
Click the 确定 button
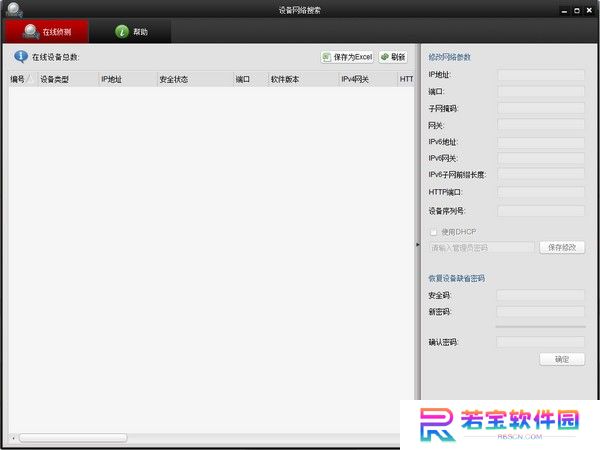pyautogui.click(x=562, y=359)
